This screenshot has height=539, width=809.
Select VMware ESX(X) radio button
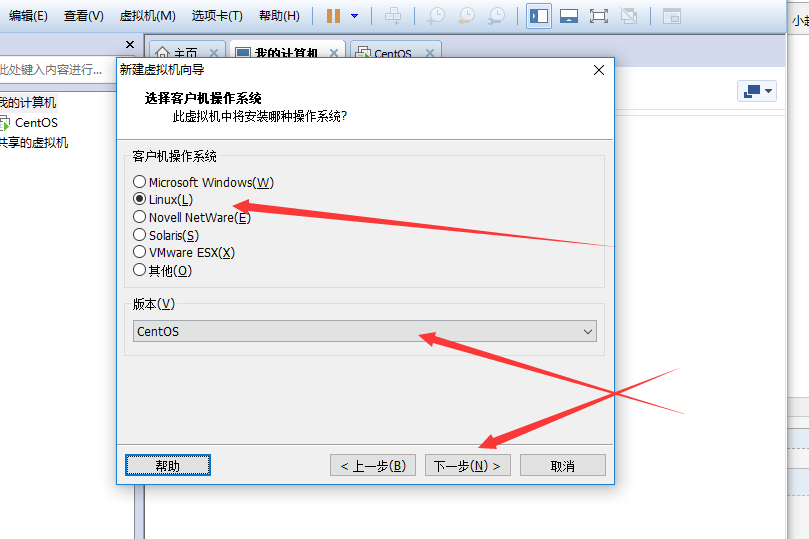(139, 252)
